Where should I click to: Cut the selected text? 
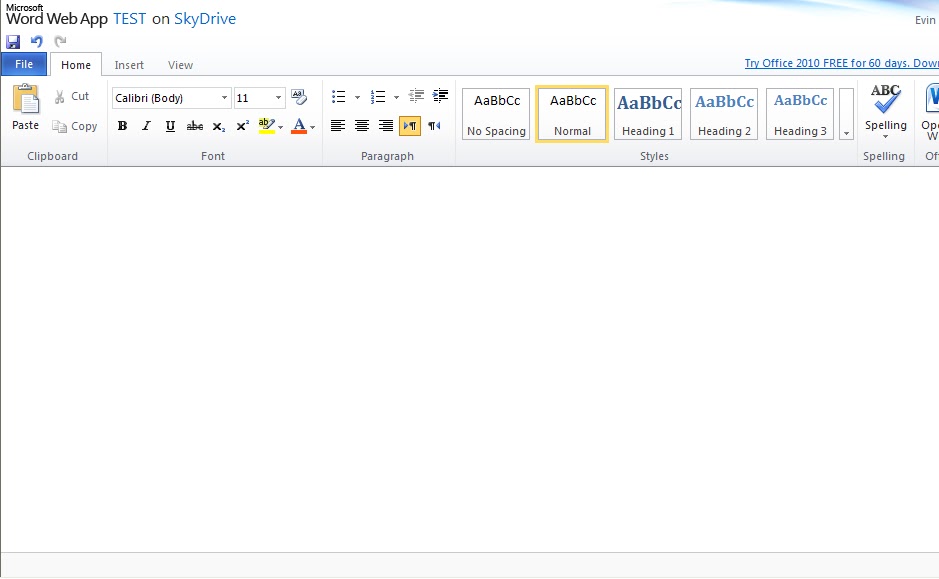[x=71, y=96]
